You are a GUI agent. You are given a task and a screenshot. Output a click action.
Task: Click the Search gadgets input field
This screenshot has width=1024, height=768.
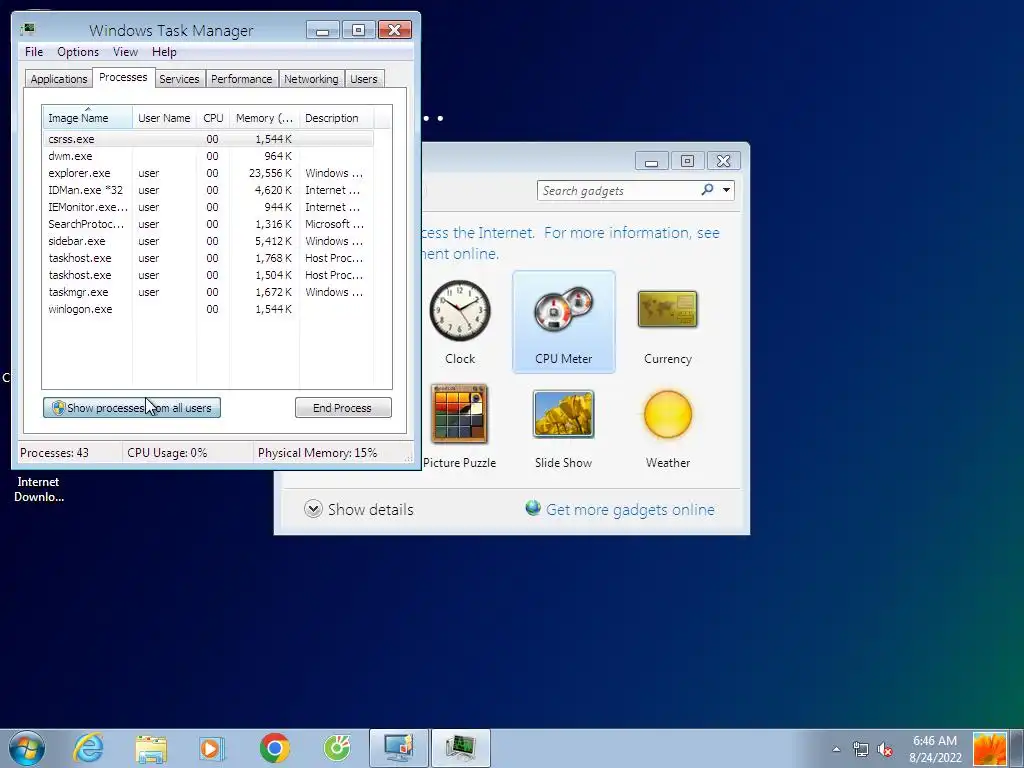coord(618,191)
